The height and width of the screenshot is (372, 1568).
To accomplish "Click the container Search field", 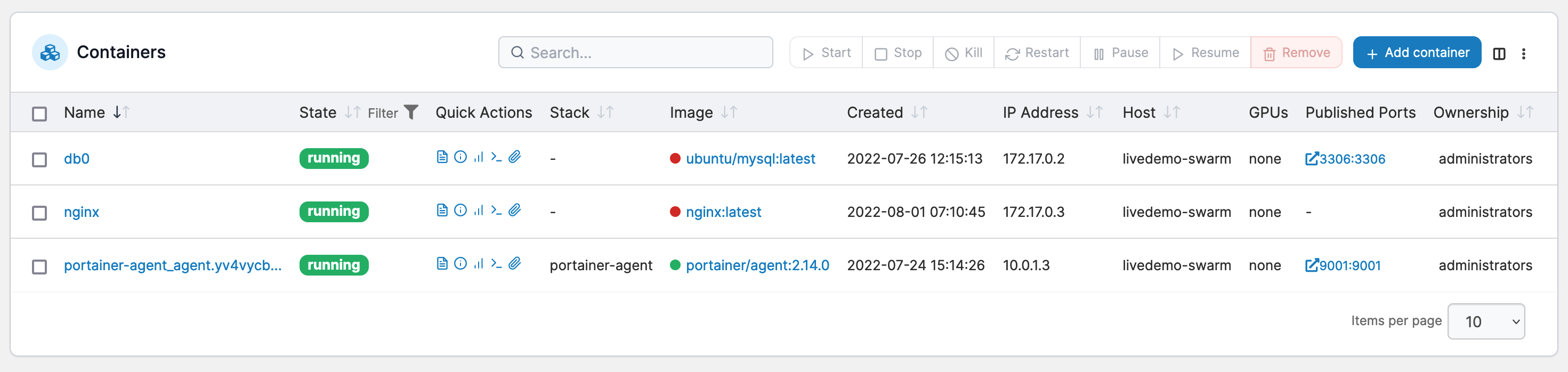I will click(x=635, y=53).
